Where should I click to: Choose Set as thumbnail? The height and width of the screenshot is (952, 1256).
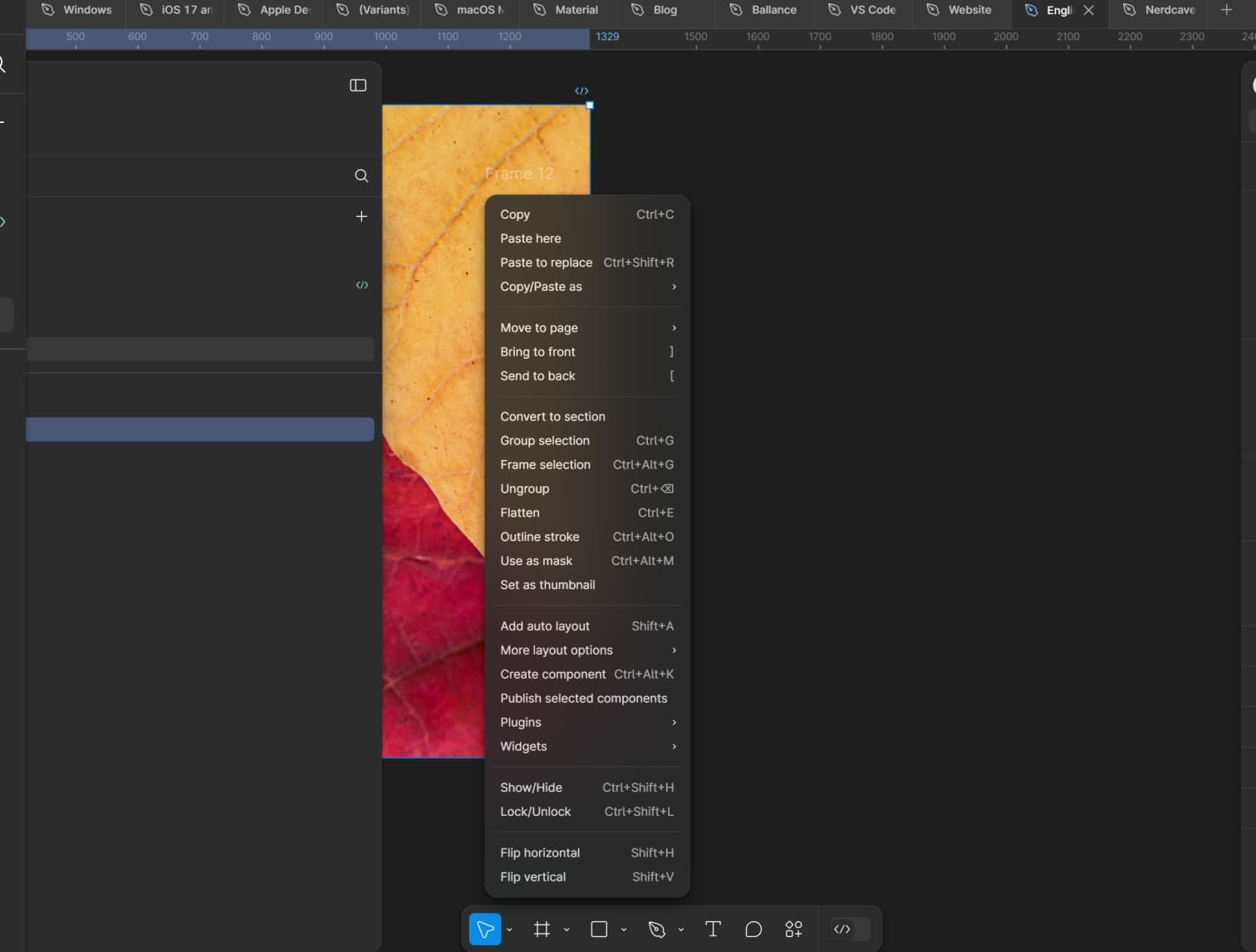[586, 585]
